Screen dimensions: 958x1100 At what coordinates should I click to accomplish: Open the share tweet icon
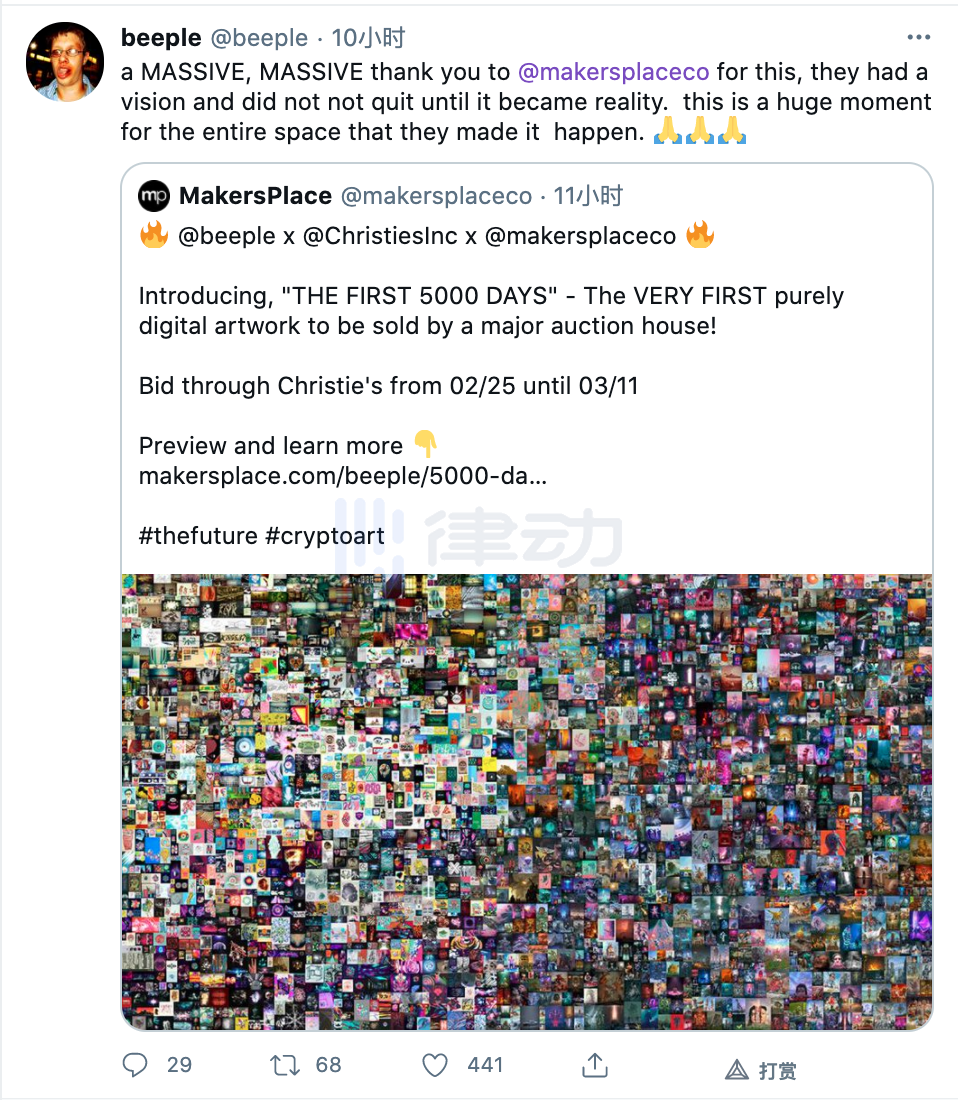tap(595, 1065)
